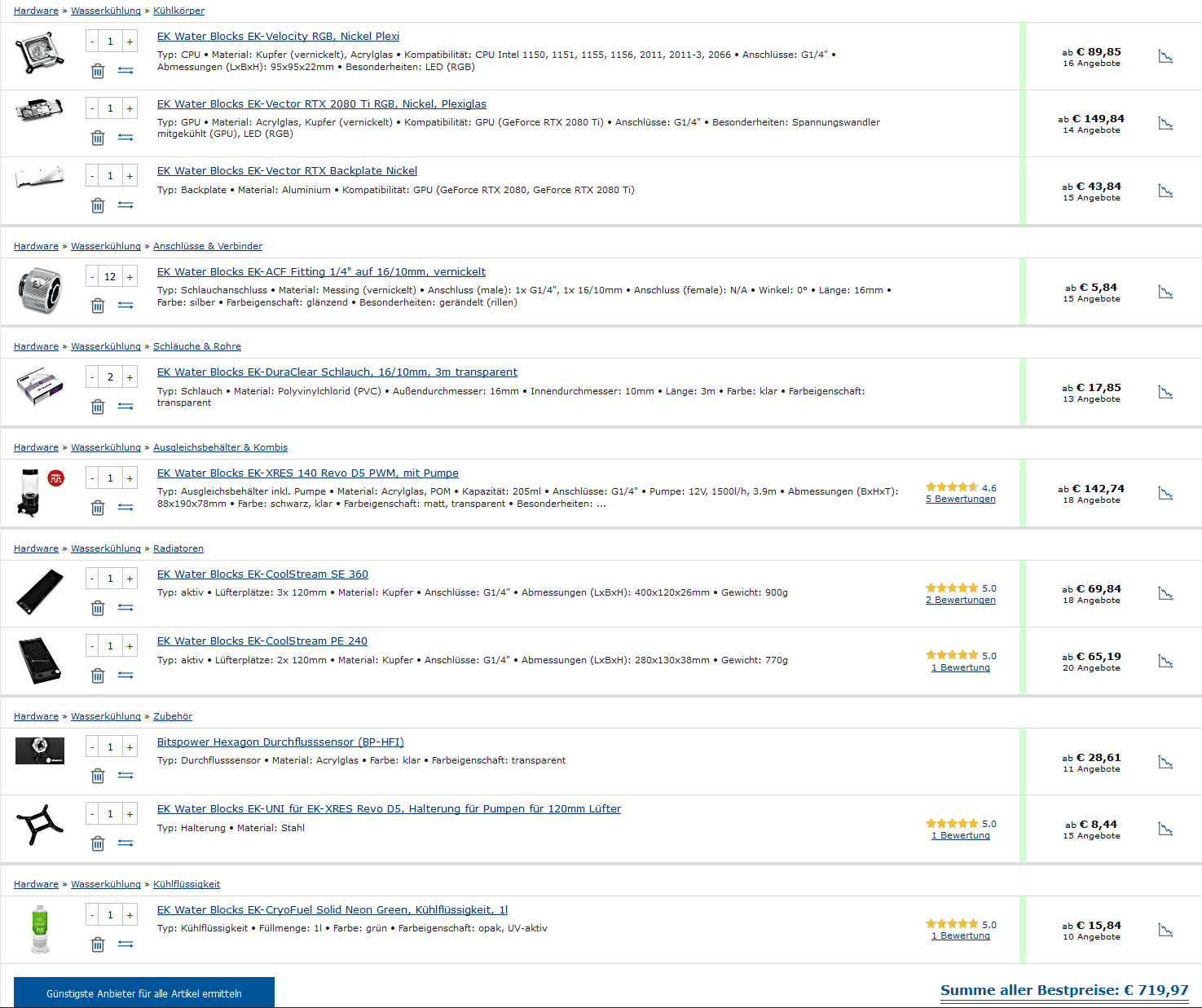Click swap arrows icon for EK-ACF Fitting
1202x1008 pixels.
tap(125, 306)
